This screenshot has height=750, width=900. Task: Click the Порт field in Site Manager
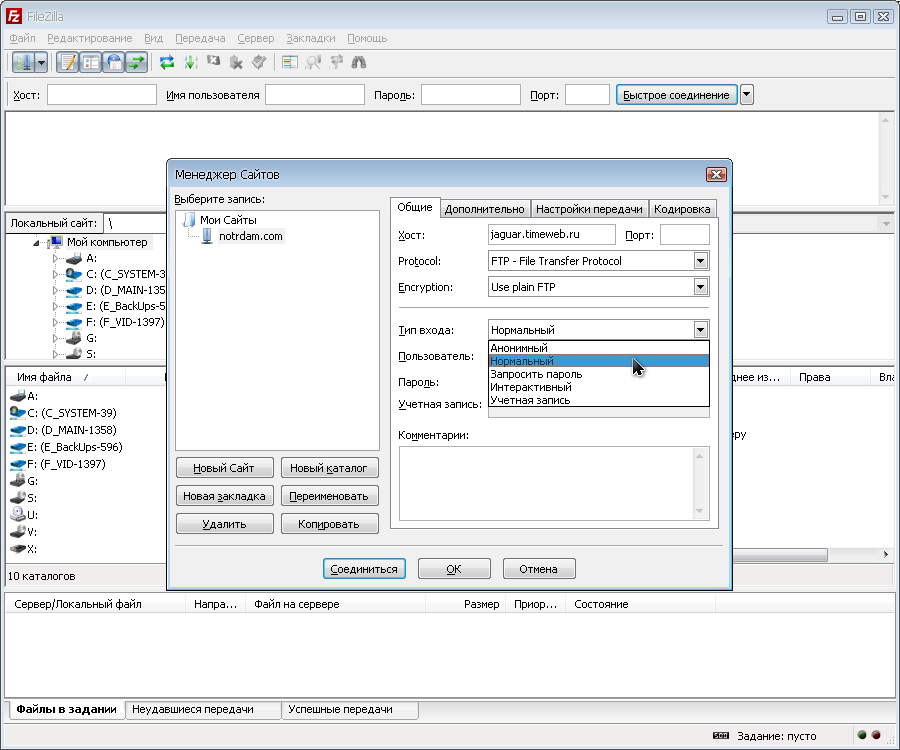684,235
